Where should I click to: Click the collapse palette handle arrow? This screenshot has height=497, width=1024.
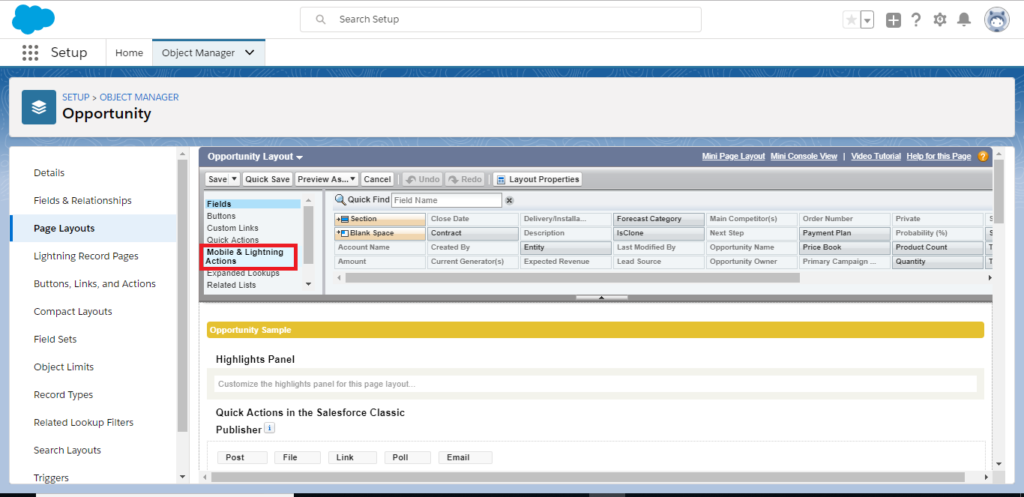pos(601,297)
